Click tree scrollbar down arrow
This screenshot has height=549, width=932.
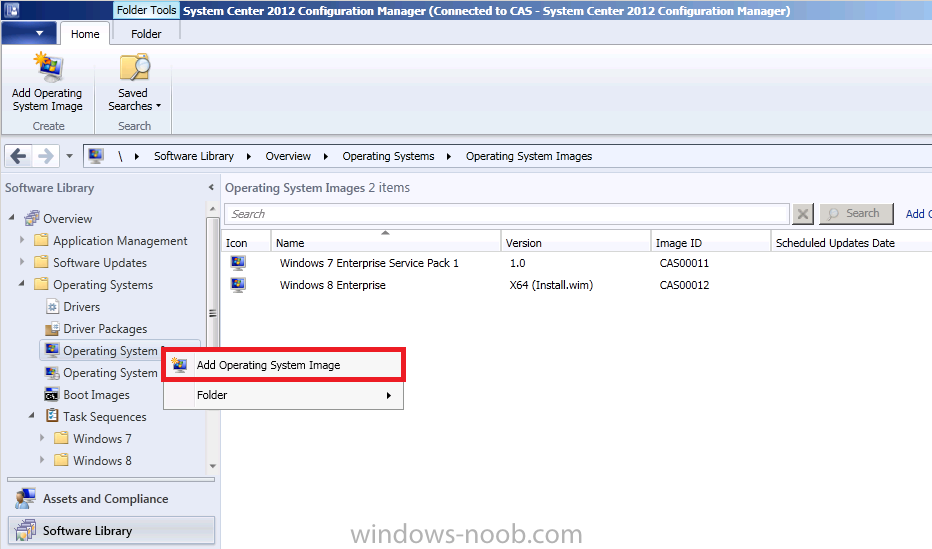[213, 466]
